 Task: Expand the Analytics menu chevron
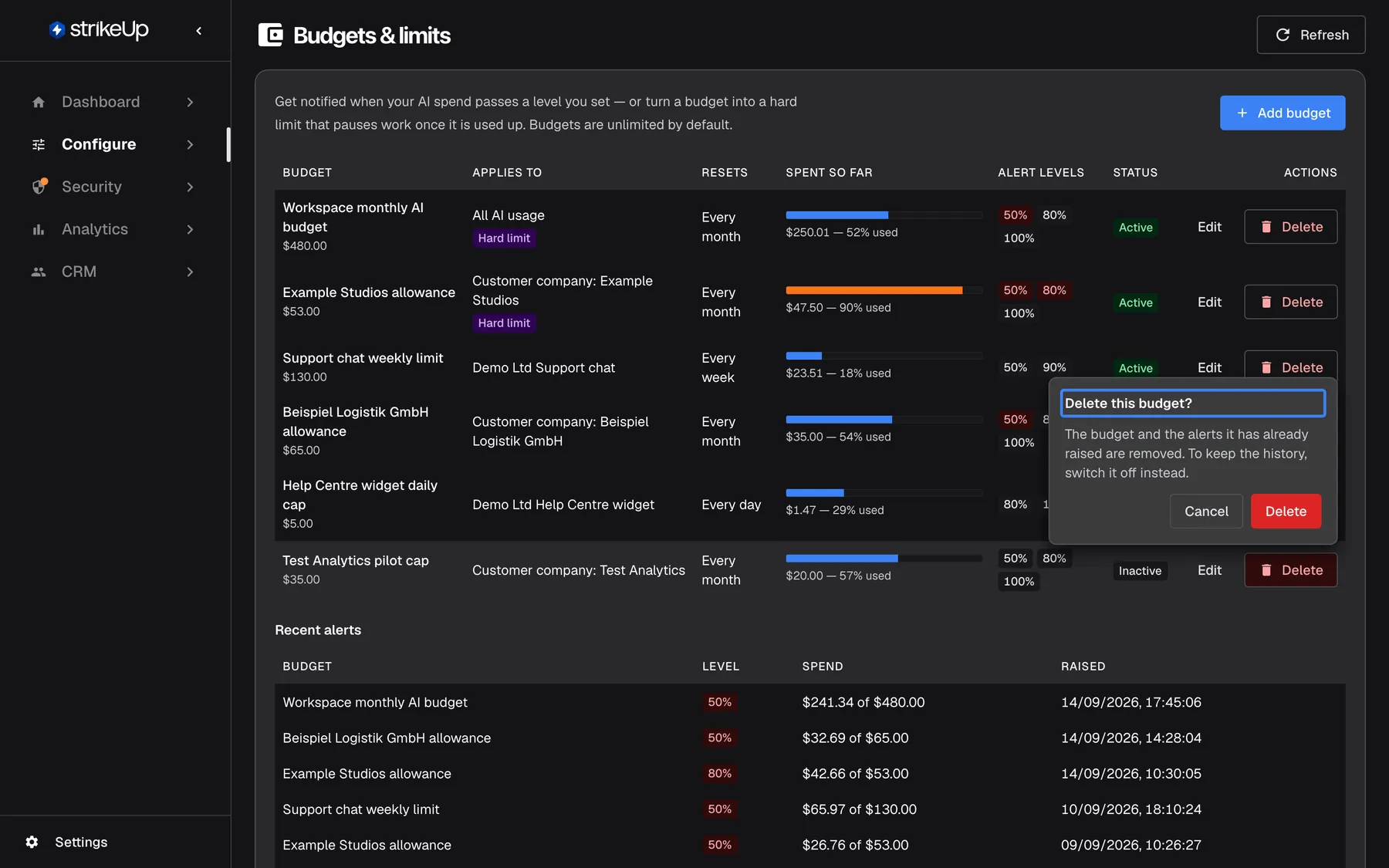pos(190,229)
